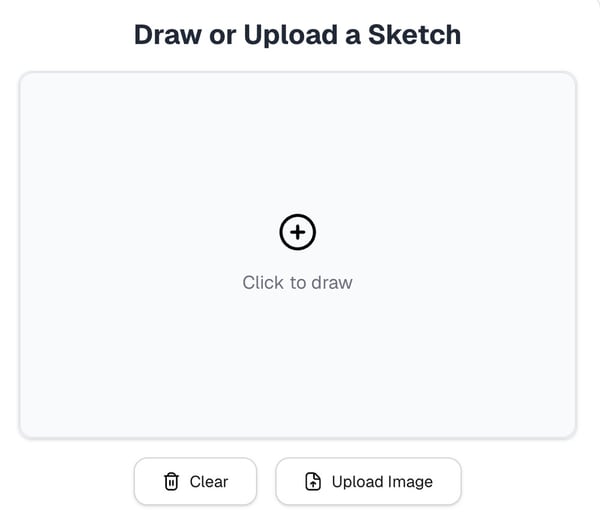
Task: Tap the add icon above "Click to draw"
Action: [x=297, y=232]
